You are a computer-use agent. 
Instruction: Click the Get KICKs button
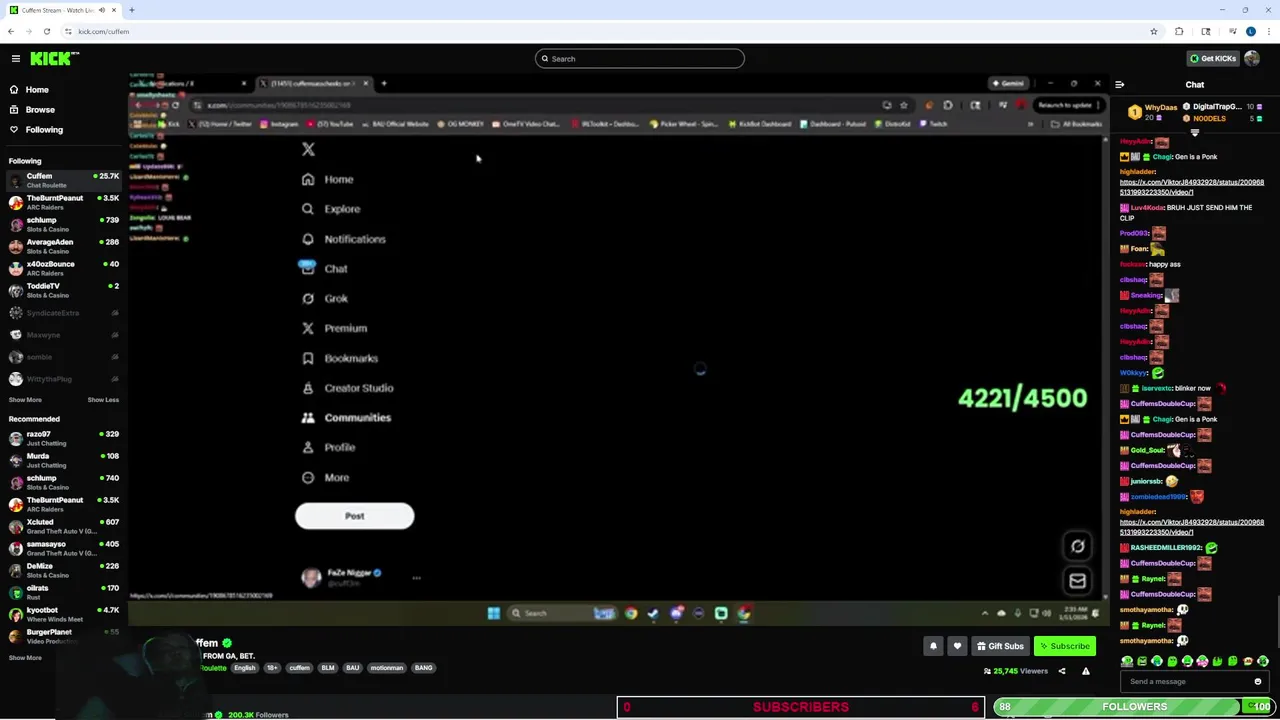1213,58
